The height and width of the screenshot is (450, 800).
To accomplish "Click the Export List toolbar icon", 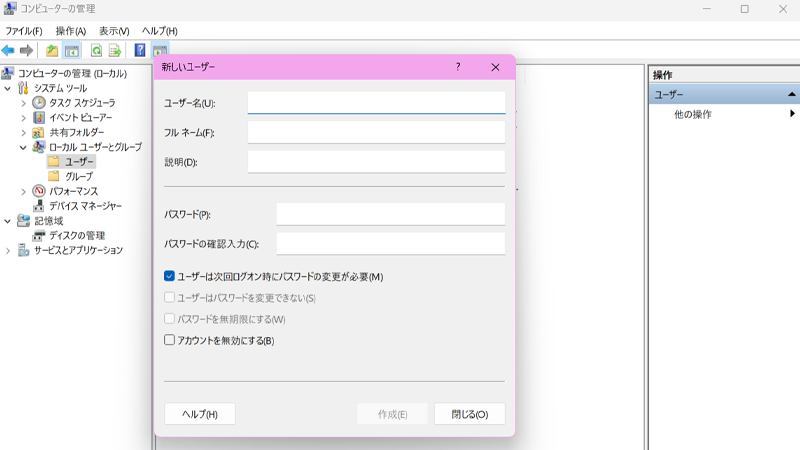I will [x=115, y=50].
